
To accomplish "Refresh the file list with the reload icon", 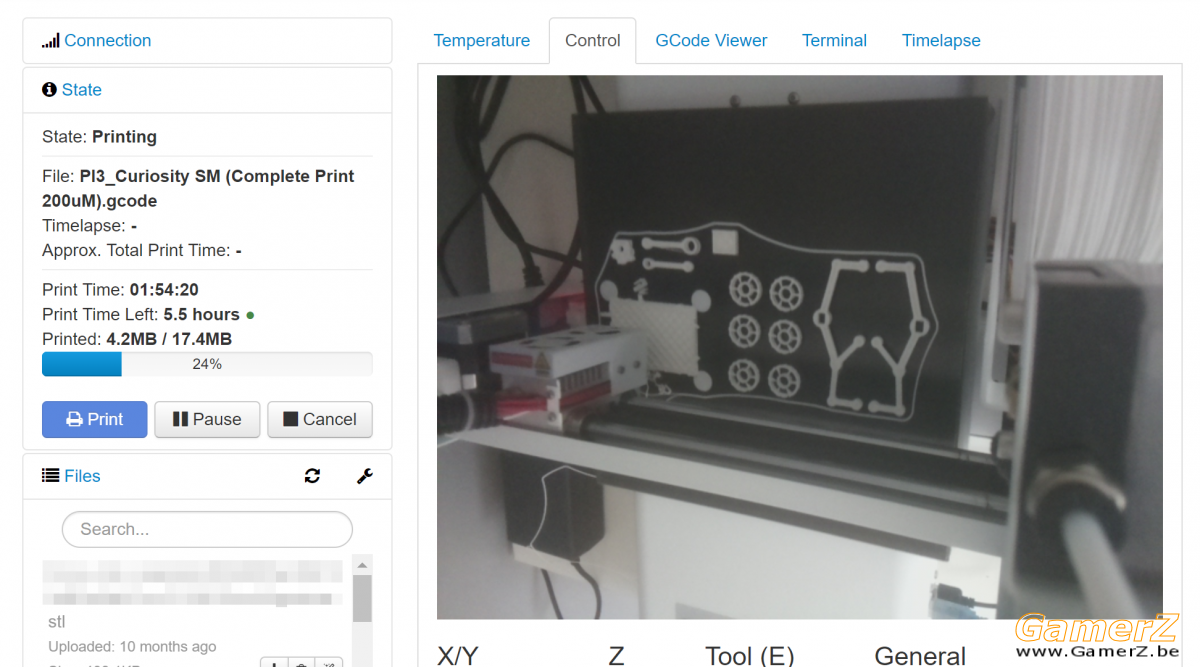I will tap(312, 476).
